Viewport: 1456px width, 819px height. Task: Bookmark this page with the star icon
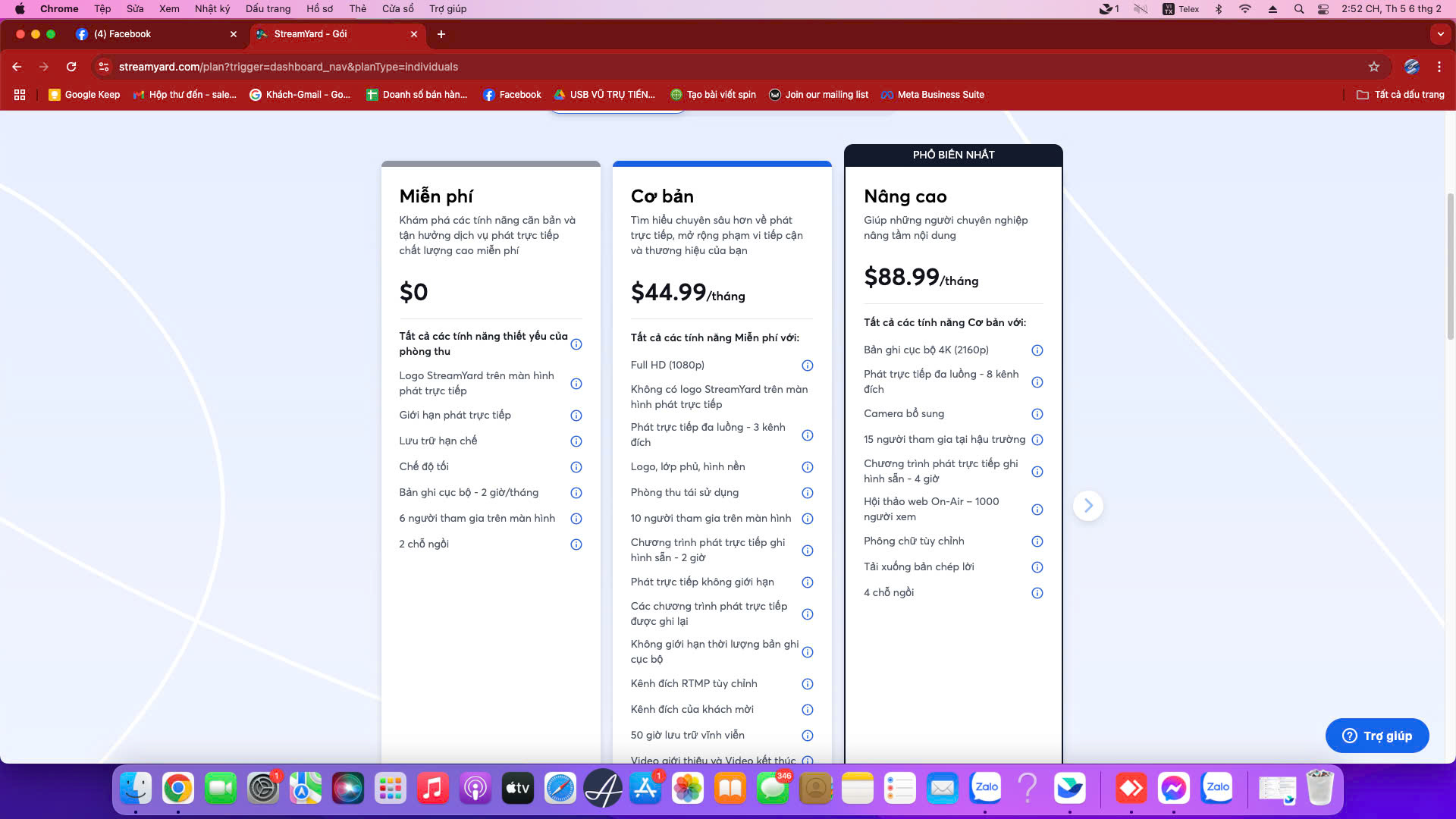[1373, 67]
